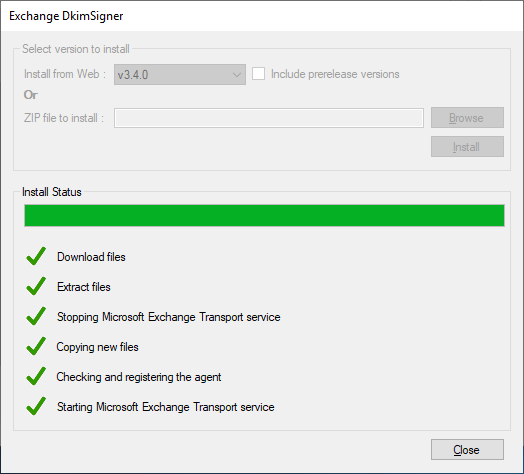Click the green install progress bar
The width and height of the screenshot is (524, 474).
[x=264, y=216]
